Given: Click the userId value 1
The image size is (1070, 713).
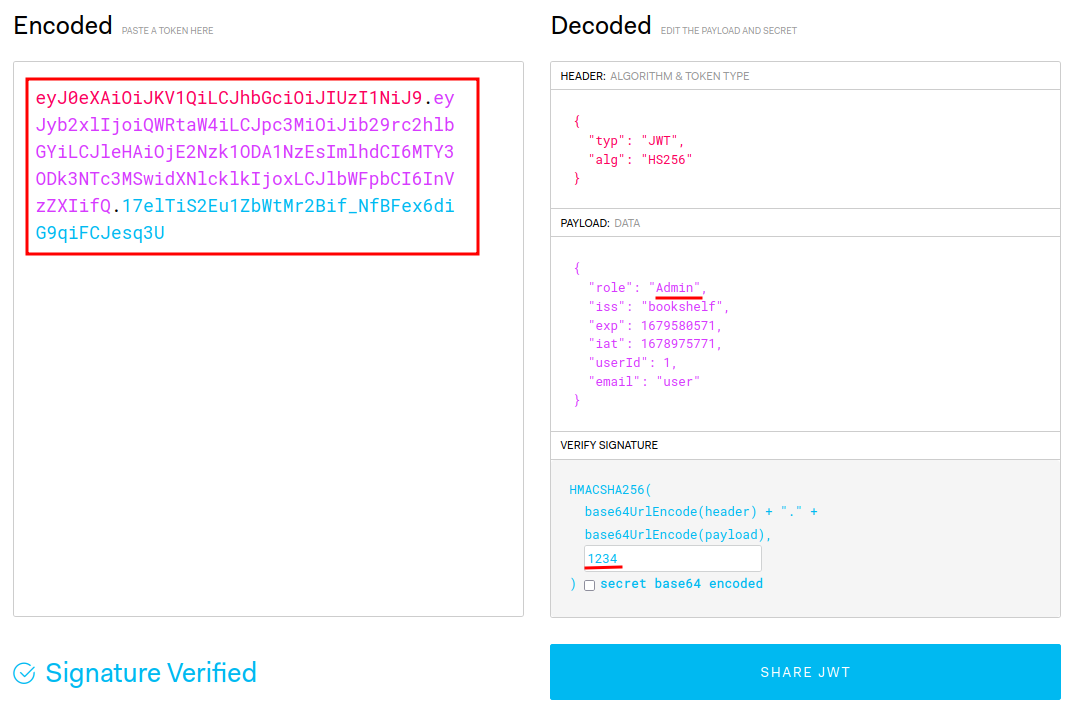Looking at the screenshot, I should (x=667, y=363).
